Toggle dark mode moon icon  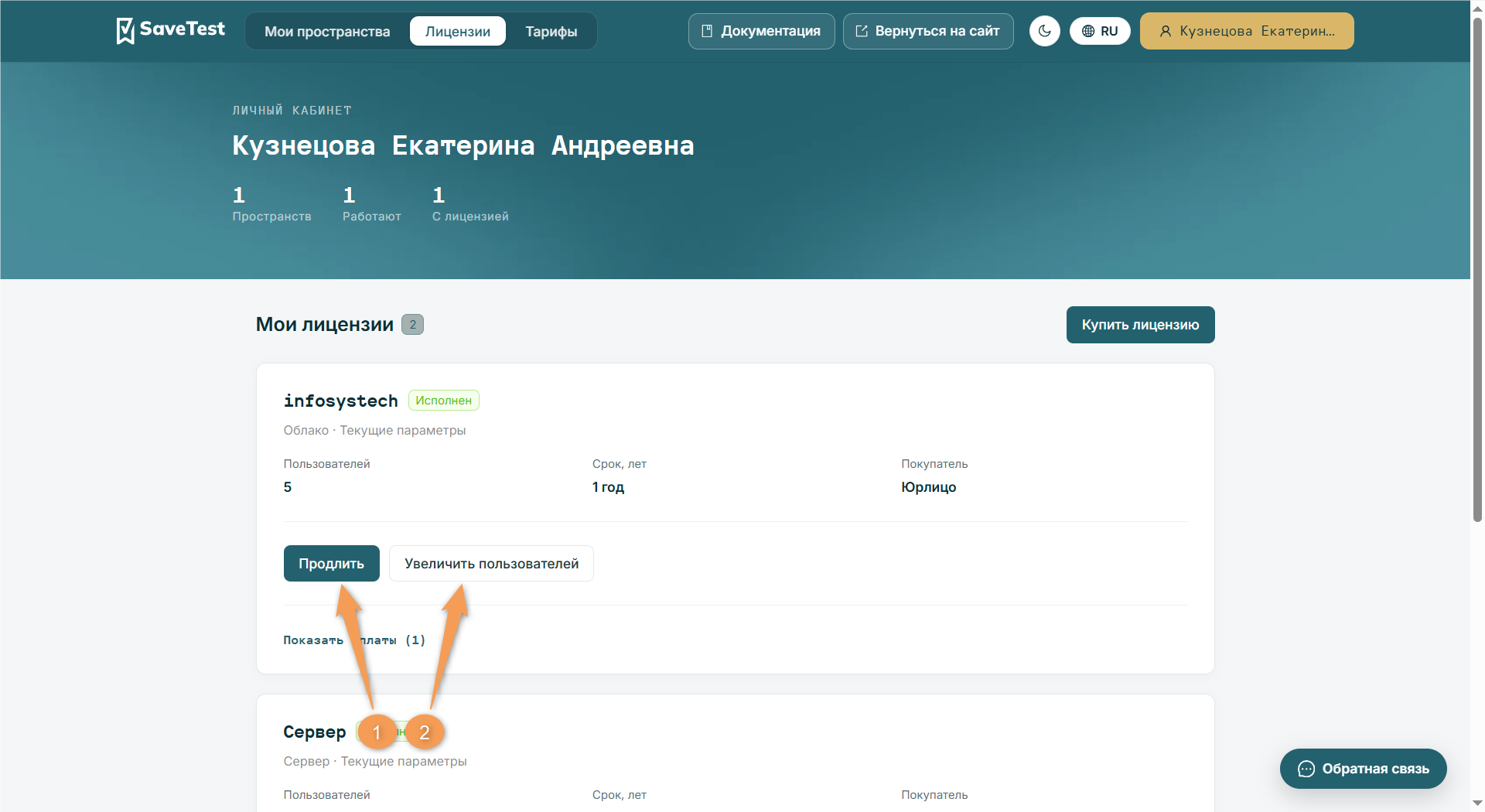[x=1044, y=31]
